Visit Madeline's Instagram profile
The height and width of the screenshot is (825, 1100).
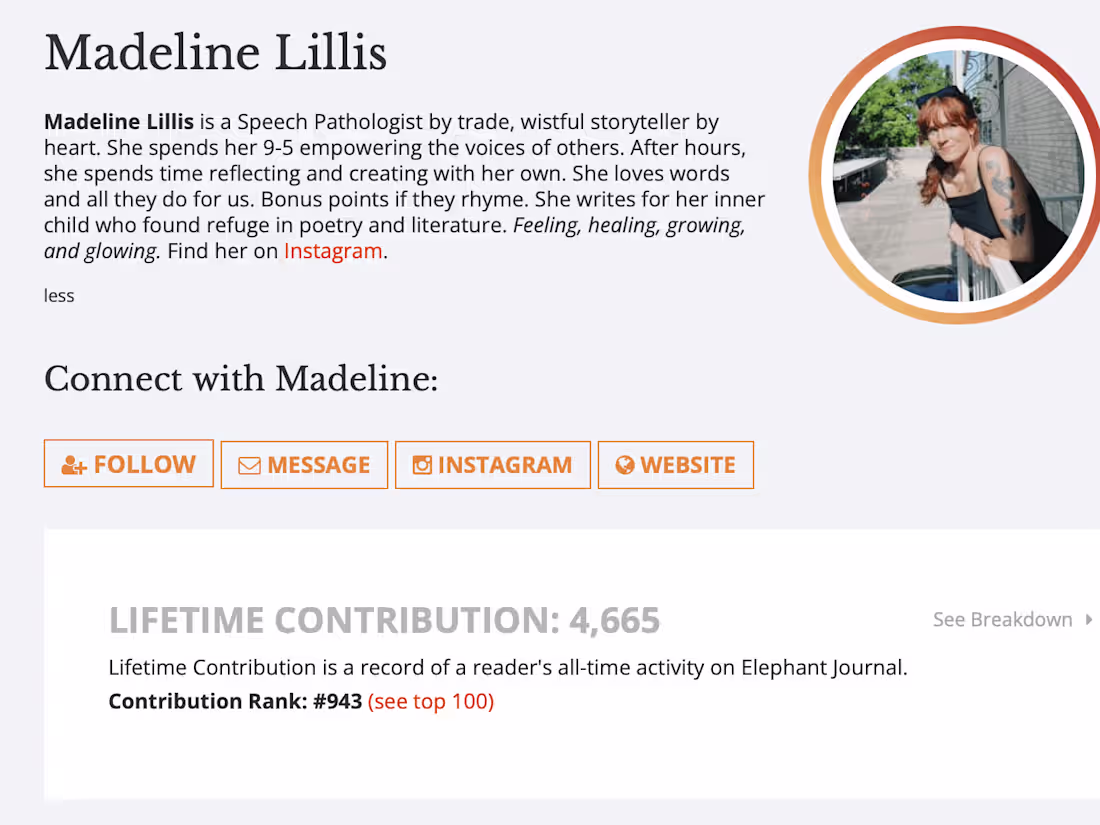[x=492, y=464]
